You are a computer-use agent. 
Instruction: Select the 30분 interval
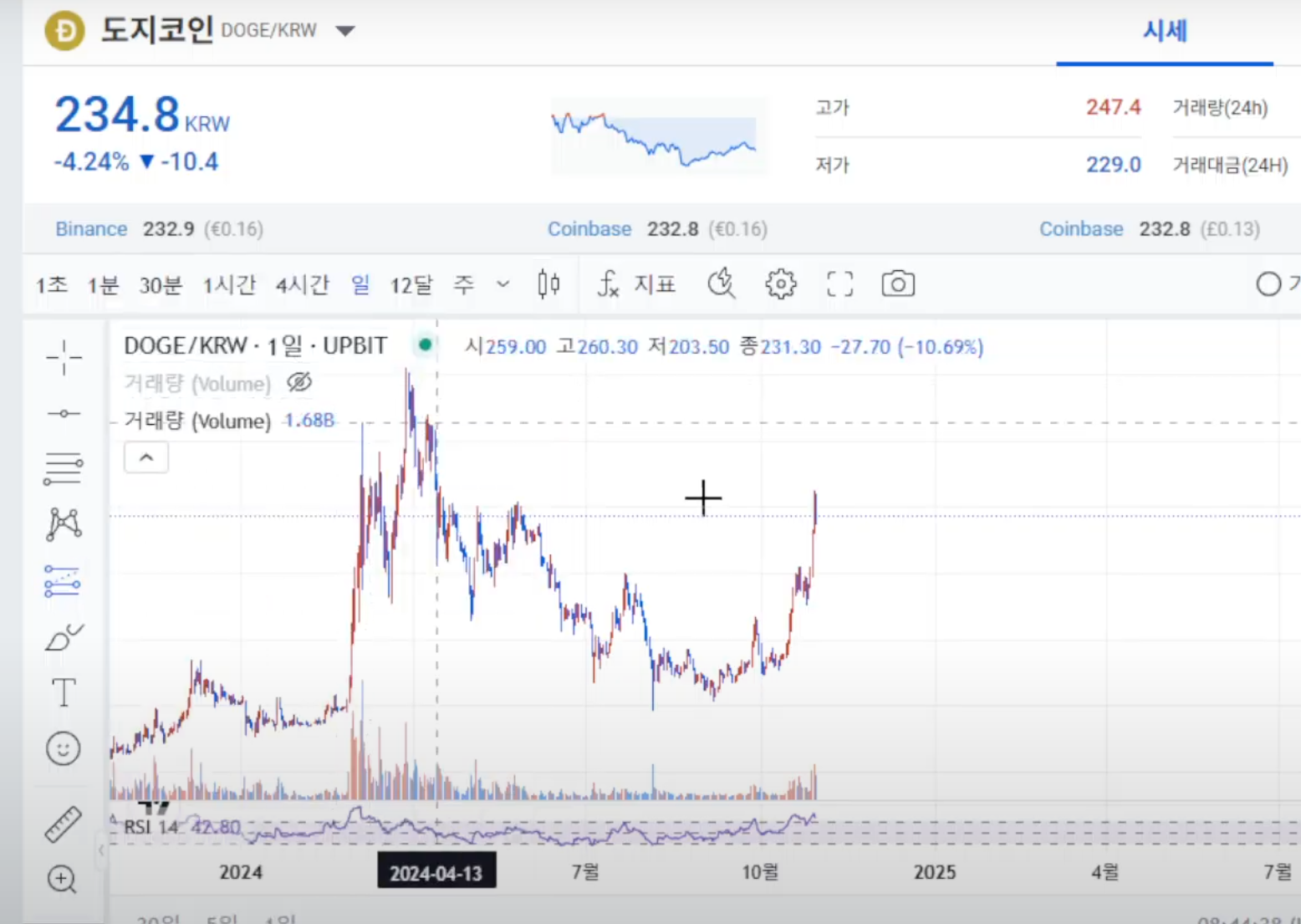[161, 285]
